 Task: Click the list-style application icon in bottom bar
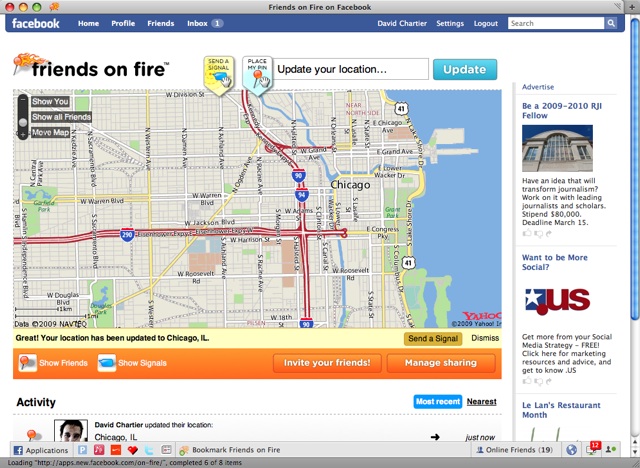(166, 450)
